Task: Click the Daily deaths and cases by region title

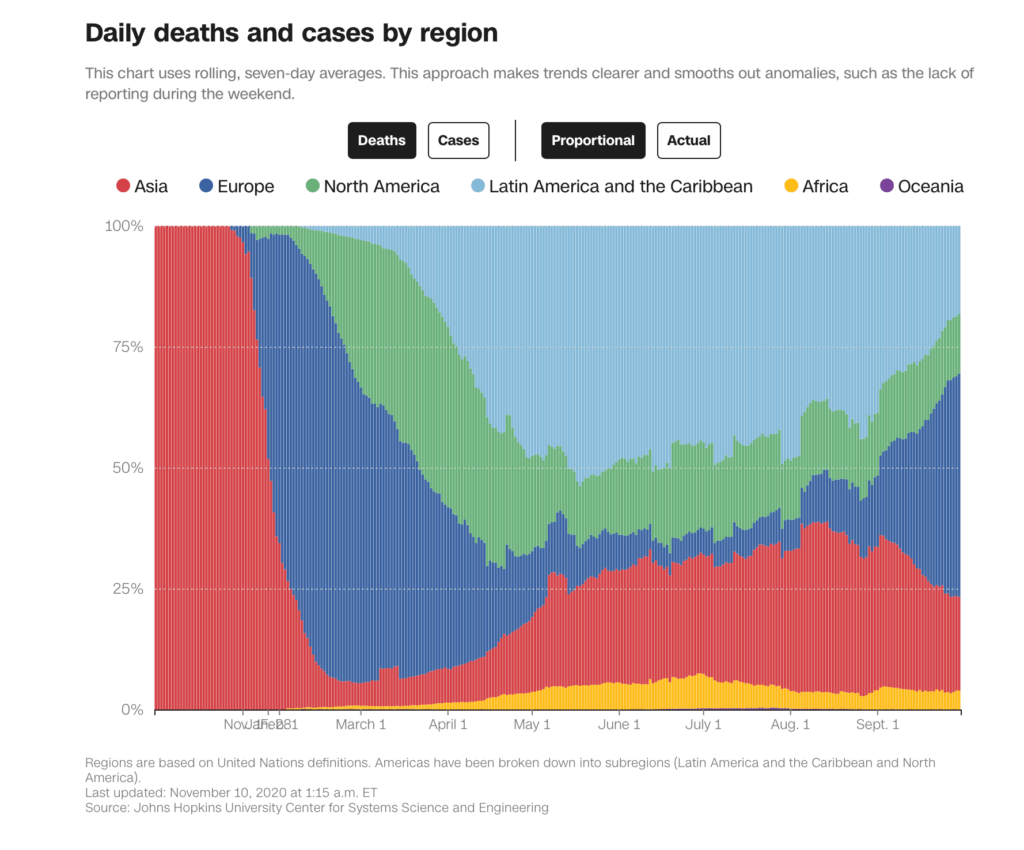Action: pos(291,33)
